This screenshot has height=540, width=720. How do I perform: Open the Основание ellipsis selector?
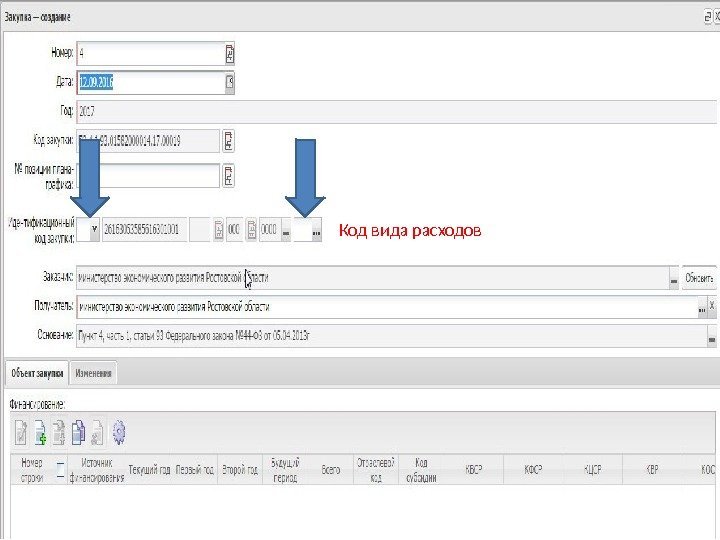pyautogui.click(x=711, y=337)
